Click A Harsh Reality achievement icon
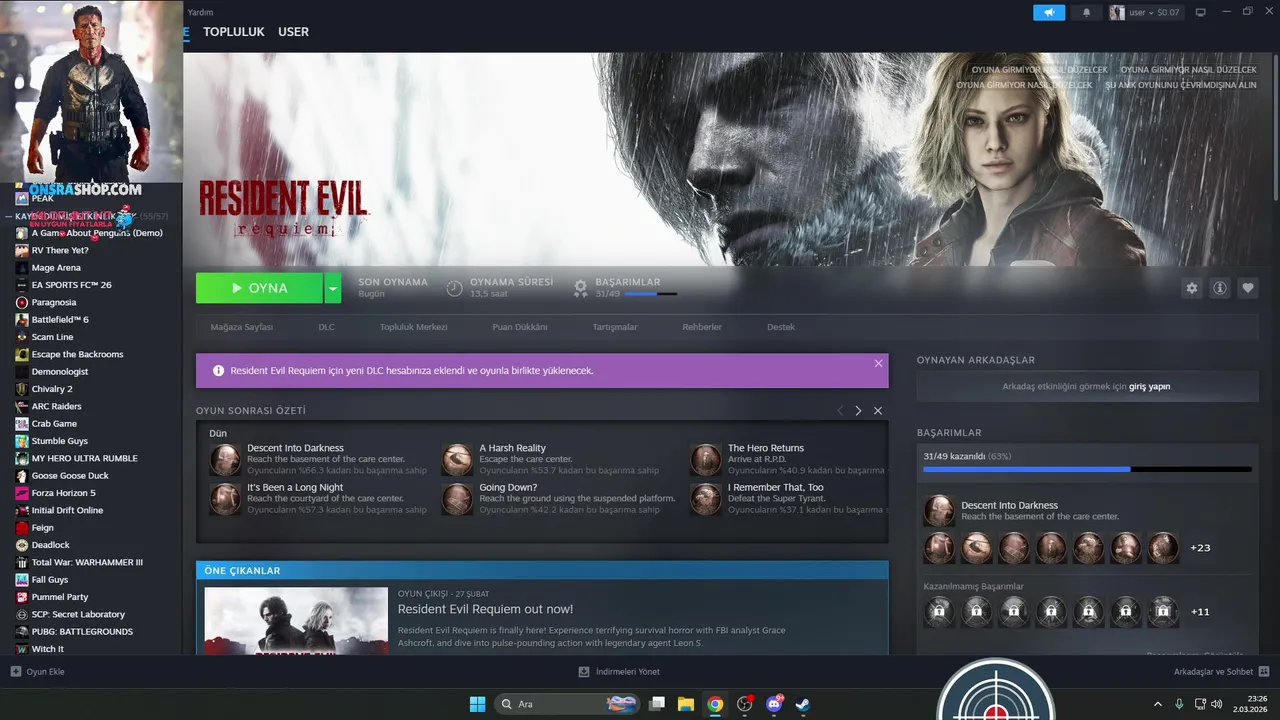 click(457, 459)
